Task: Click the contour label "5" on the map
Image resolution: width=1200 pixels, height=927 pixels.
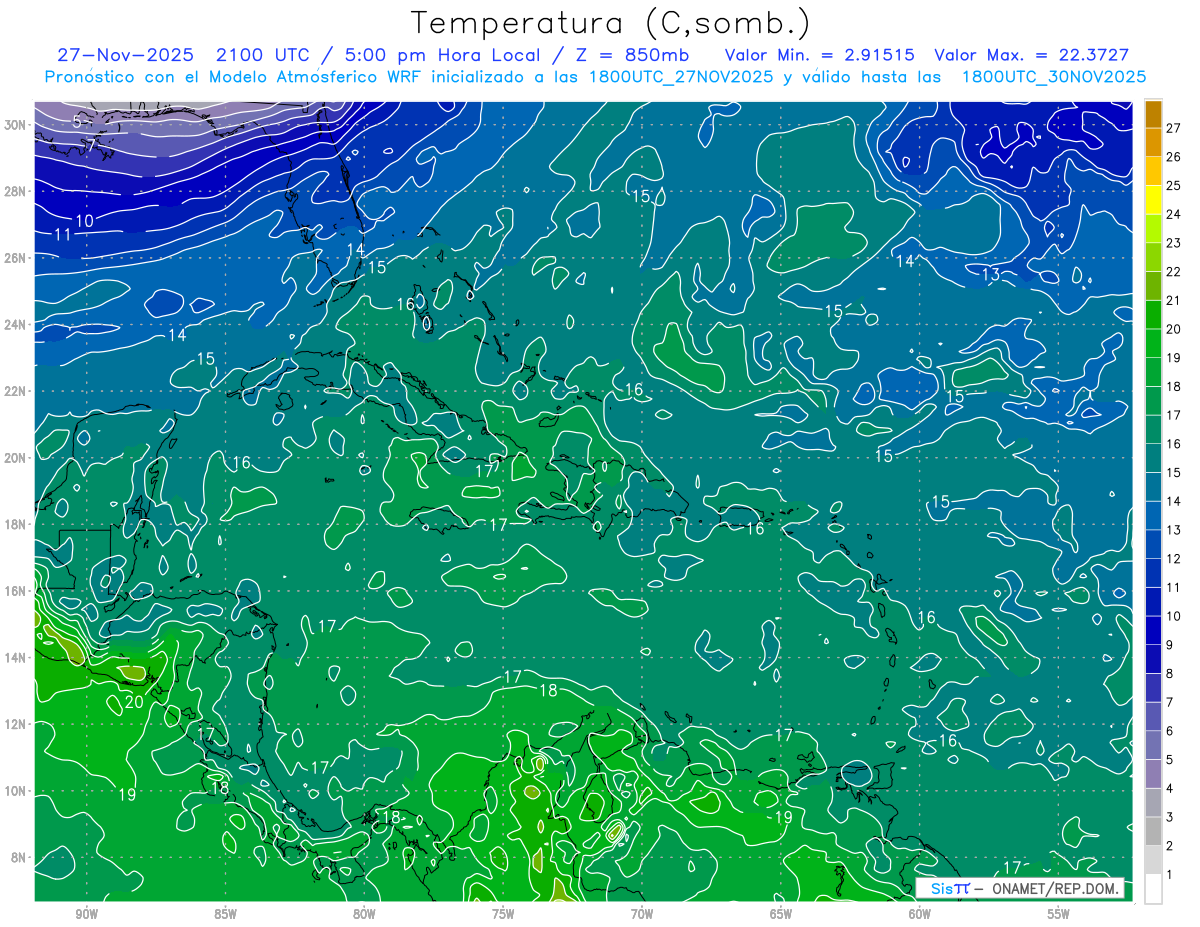Action: [78, 121]
